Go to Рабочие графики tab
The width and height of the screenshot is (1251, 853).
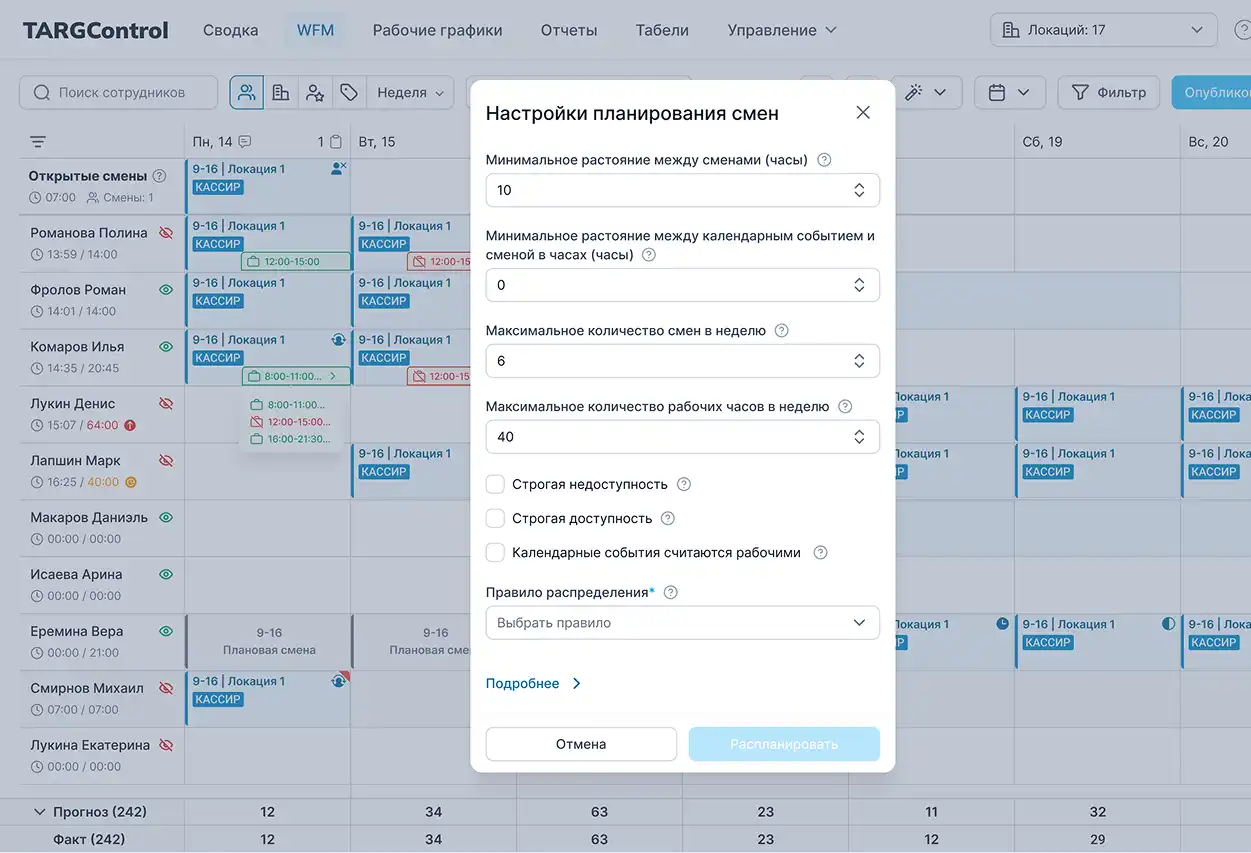pos(438,30)
